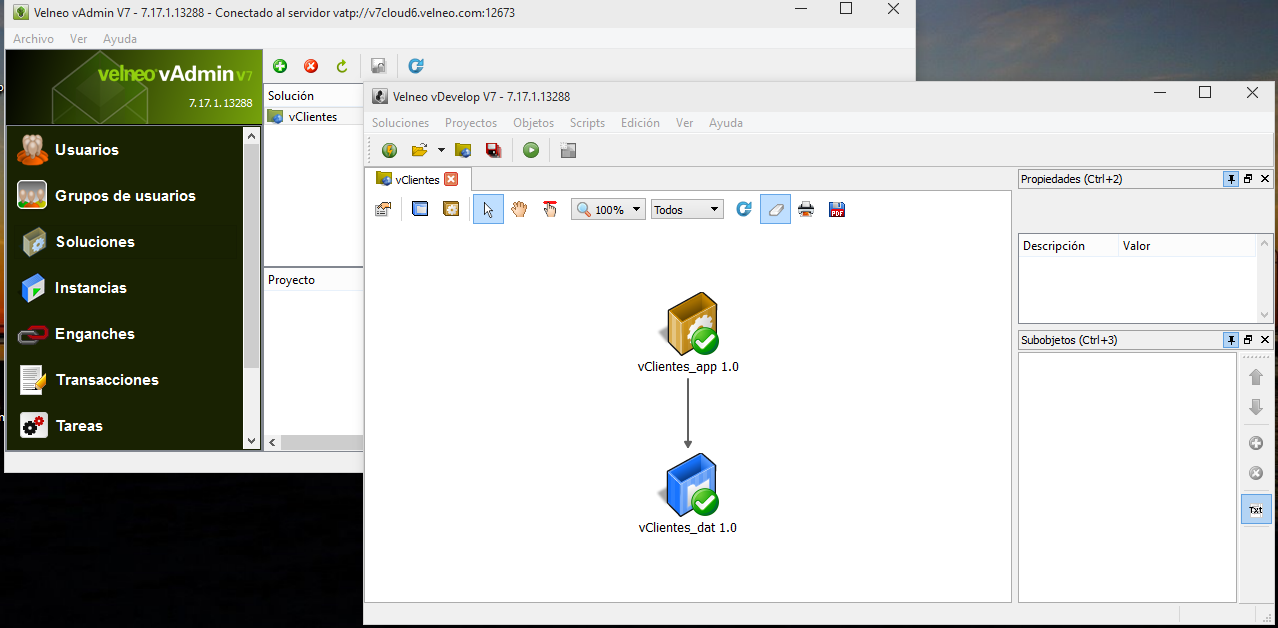Click the green refresh arrow in vAdmin toolbar
This screenshot has height=628, width=1278.
tap(342, 66)
